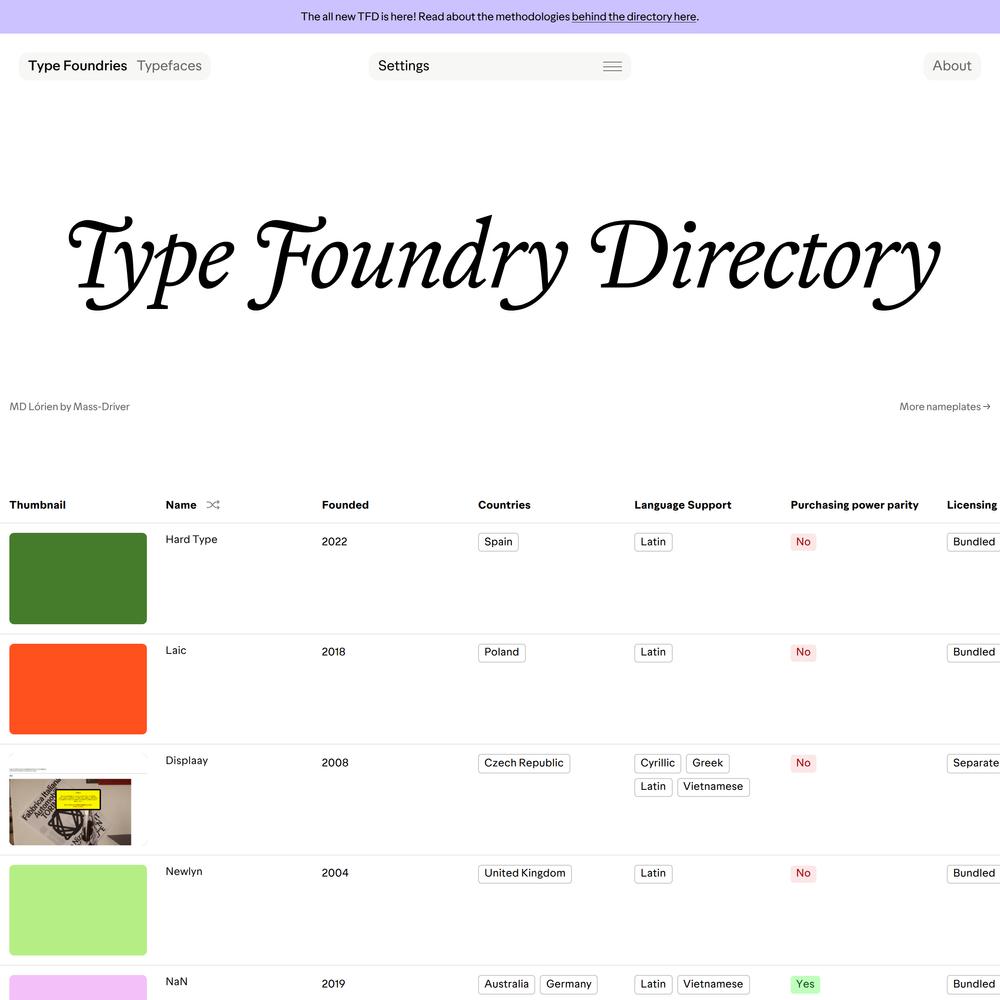1000x1000 pixels.
Task: Select the Displaay foundry name
Action: 187,760
